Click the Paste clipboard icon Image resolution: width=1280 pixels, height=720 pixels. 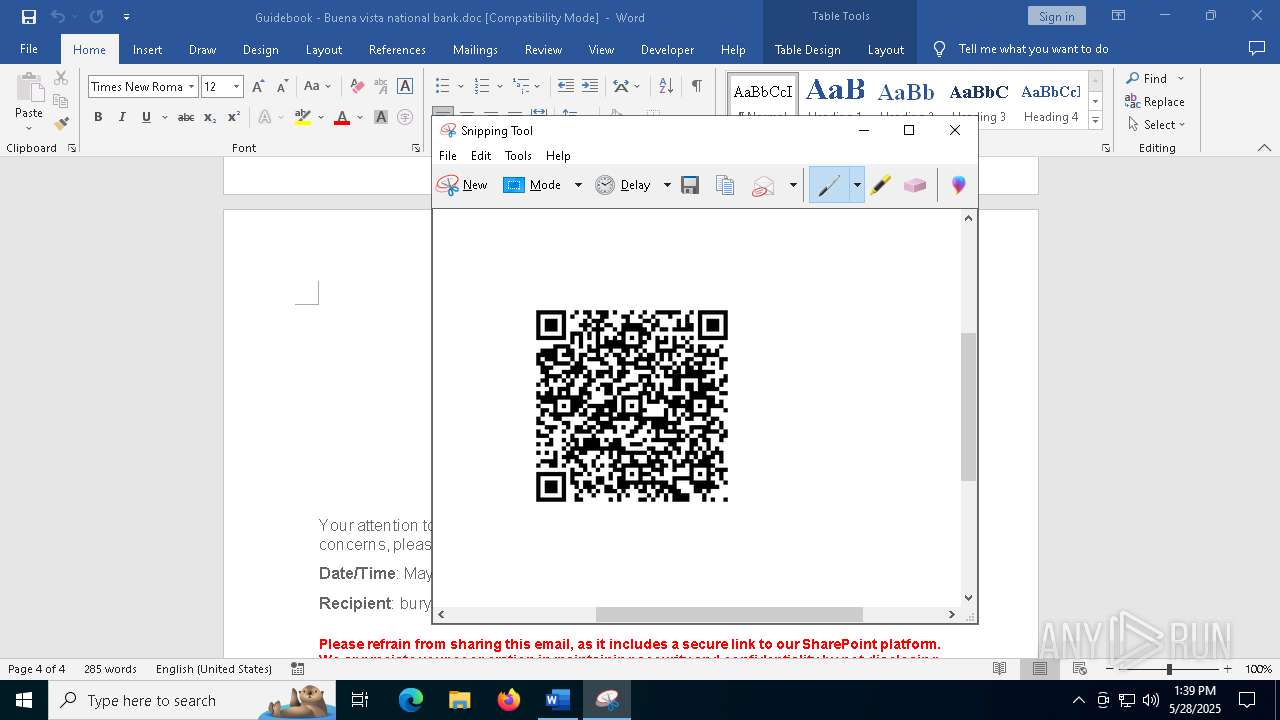(29, 90)
